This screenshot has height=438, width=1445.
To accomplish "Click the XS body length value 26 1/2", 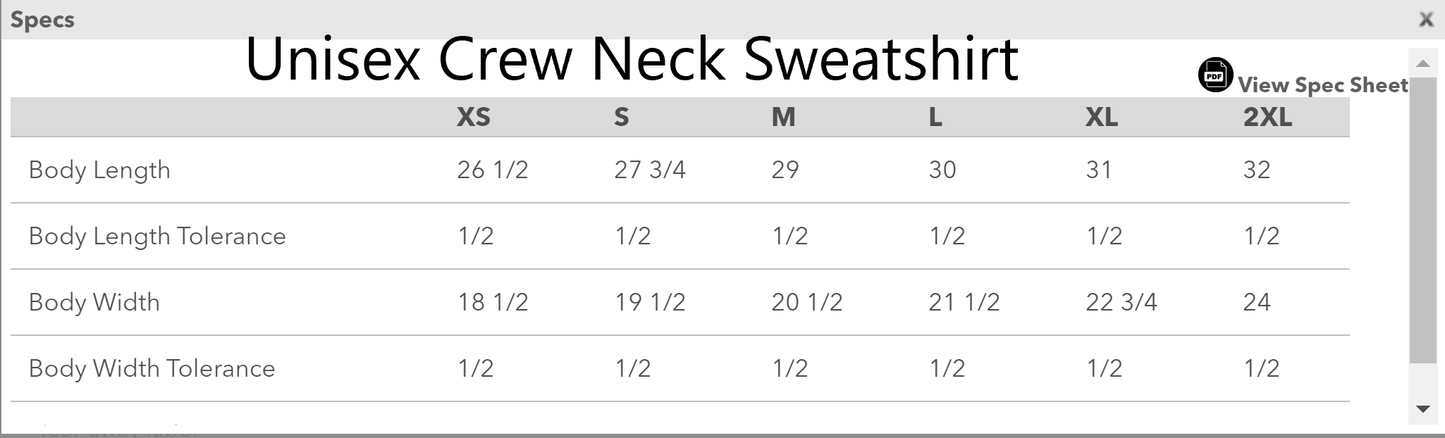I will pos(493,170).
